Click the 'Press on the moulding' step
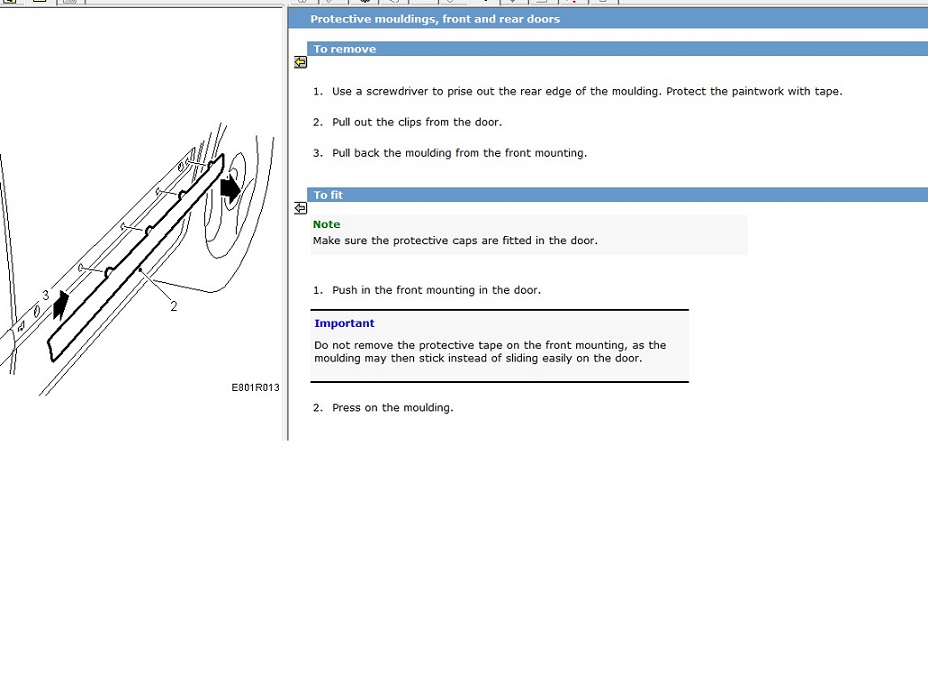Screen dimensions: 928x683 click(392, 407)
